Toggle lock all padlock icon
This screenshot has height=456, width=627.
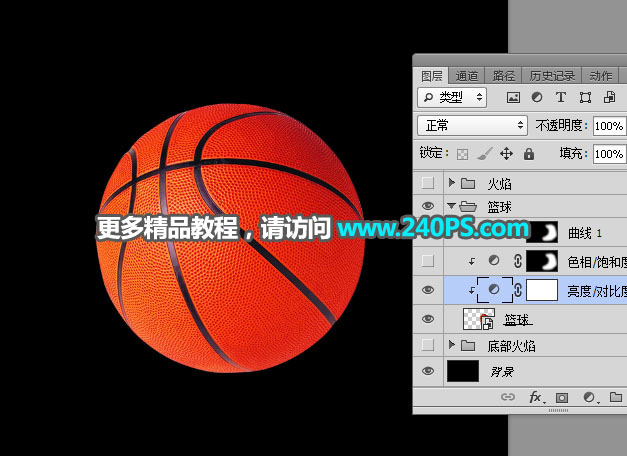[529, 154]
